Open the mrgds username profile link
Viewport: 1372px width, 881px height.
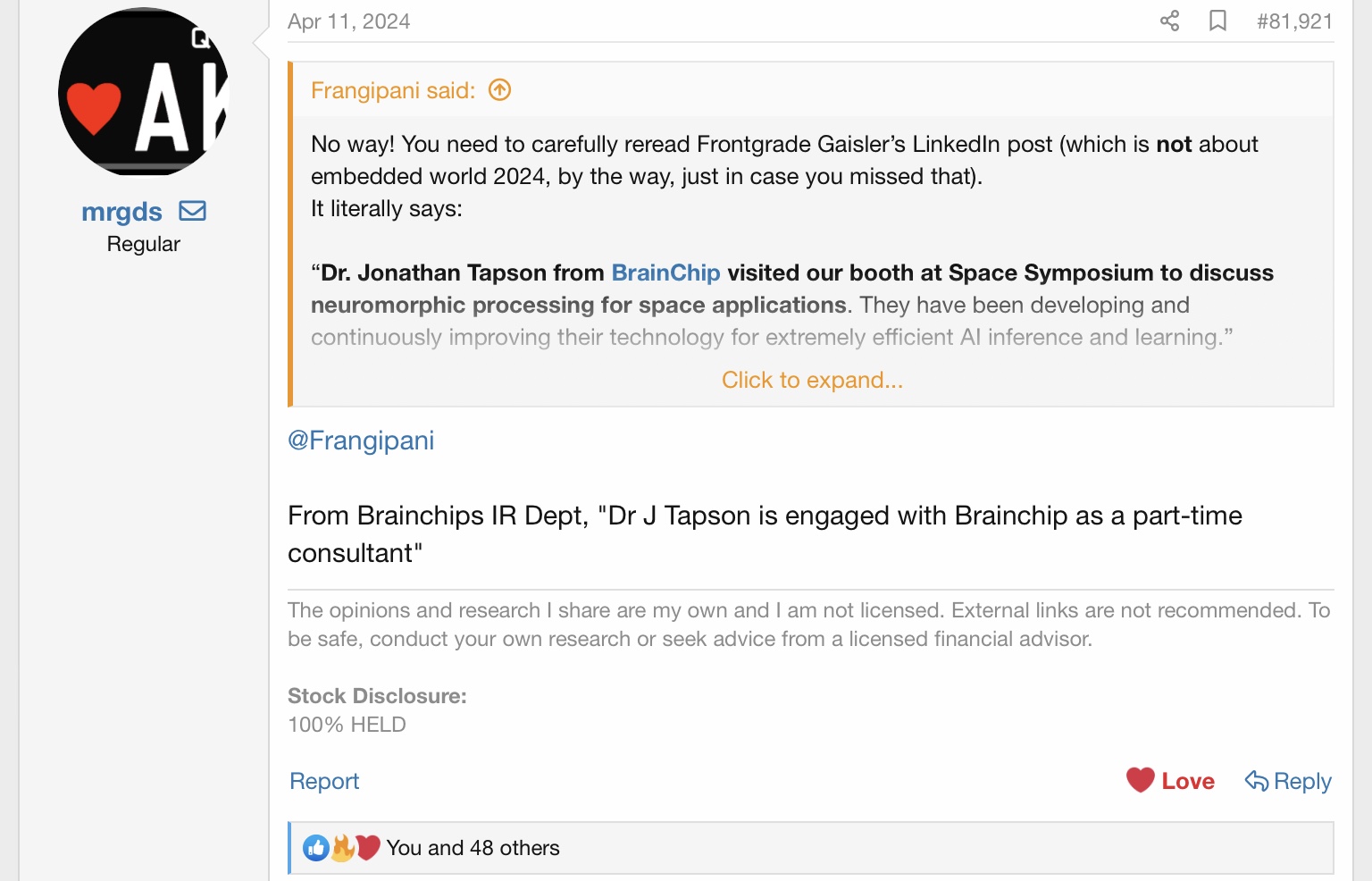[121, 213]
